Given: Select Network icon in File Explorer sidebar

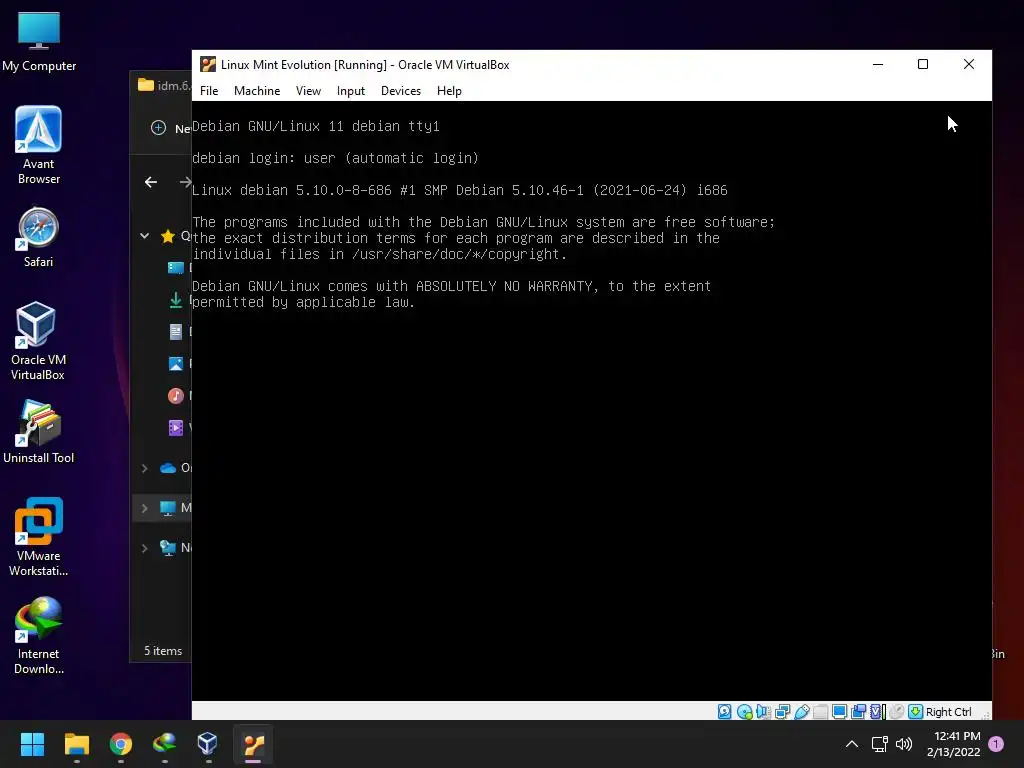Looking at the screenshot, I should tap(168, 548).
